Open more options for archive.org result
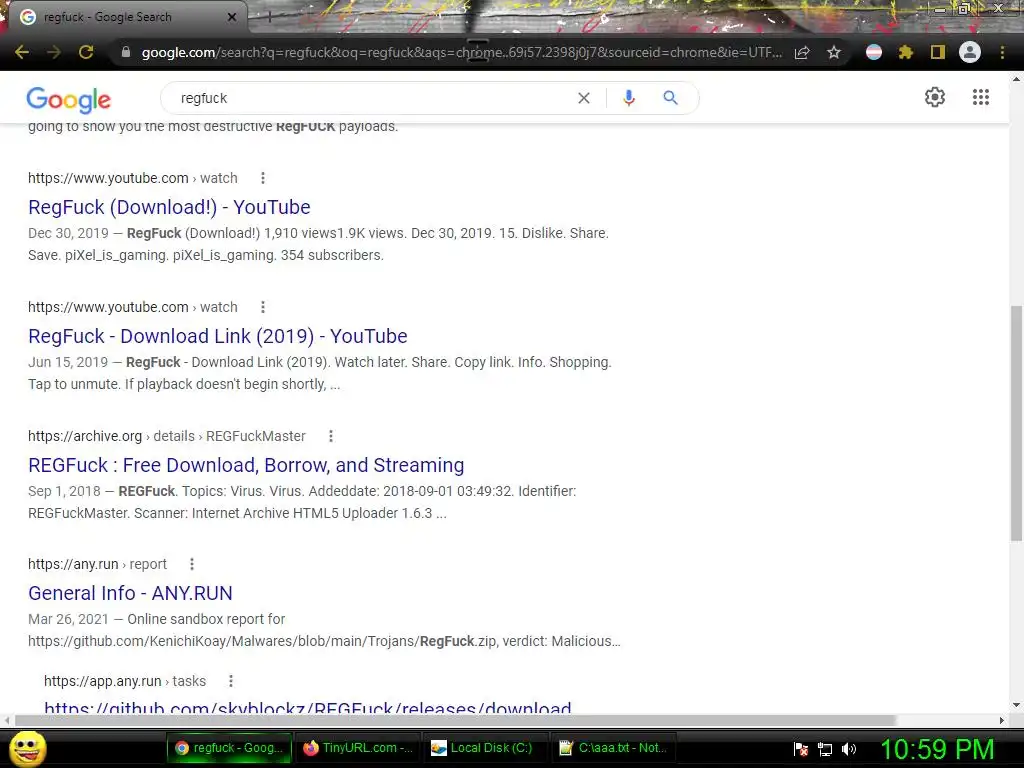Viewport: 1024px width, 768px height. click(330, 436)
